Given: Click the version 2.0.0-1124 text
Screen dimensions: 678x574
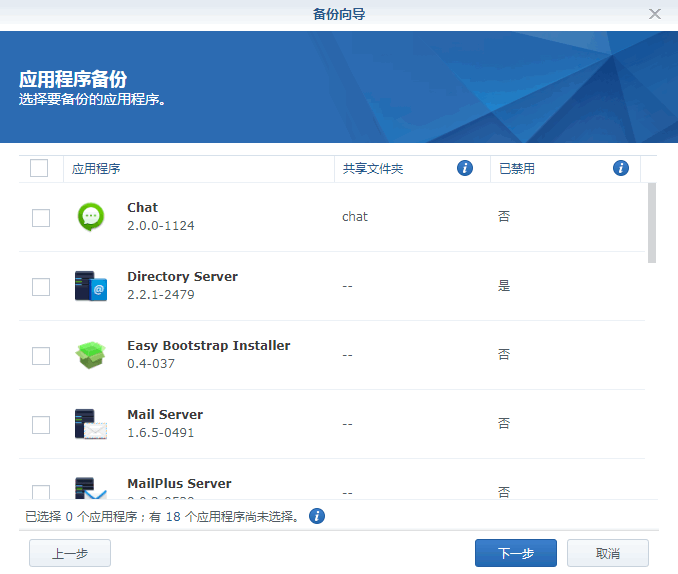Looking at the screenshot, I should coord(161,226).
